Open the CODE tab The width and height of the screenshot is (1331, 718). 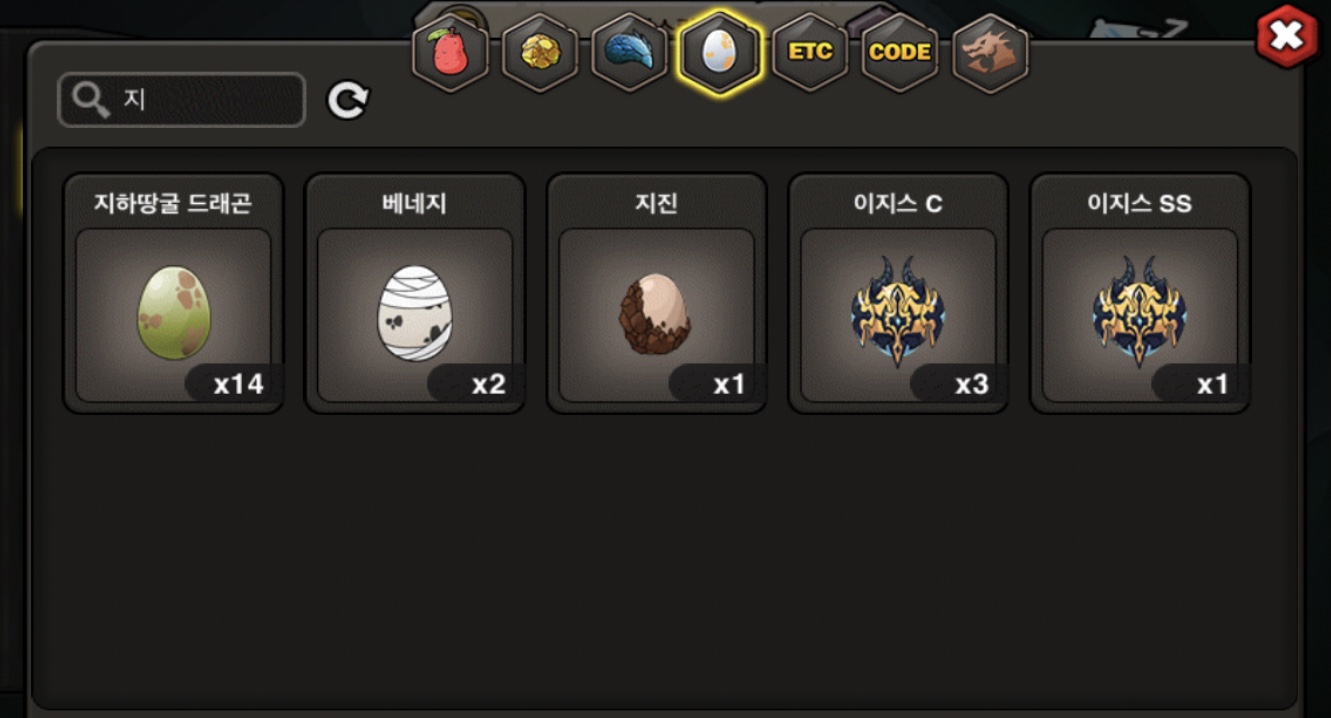pyautogui.click(x=900, y=52)
